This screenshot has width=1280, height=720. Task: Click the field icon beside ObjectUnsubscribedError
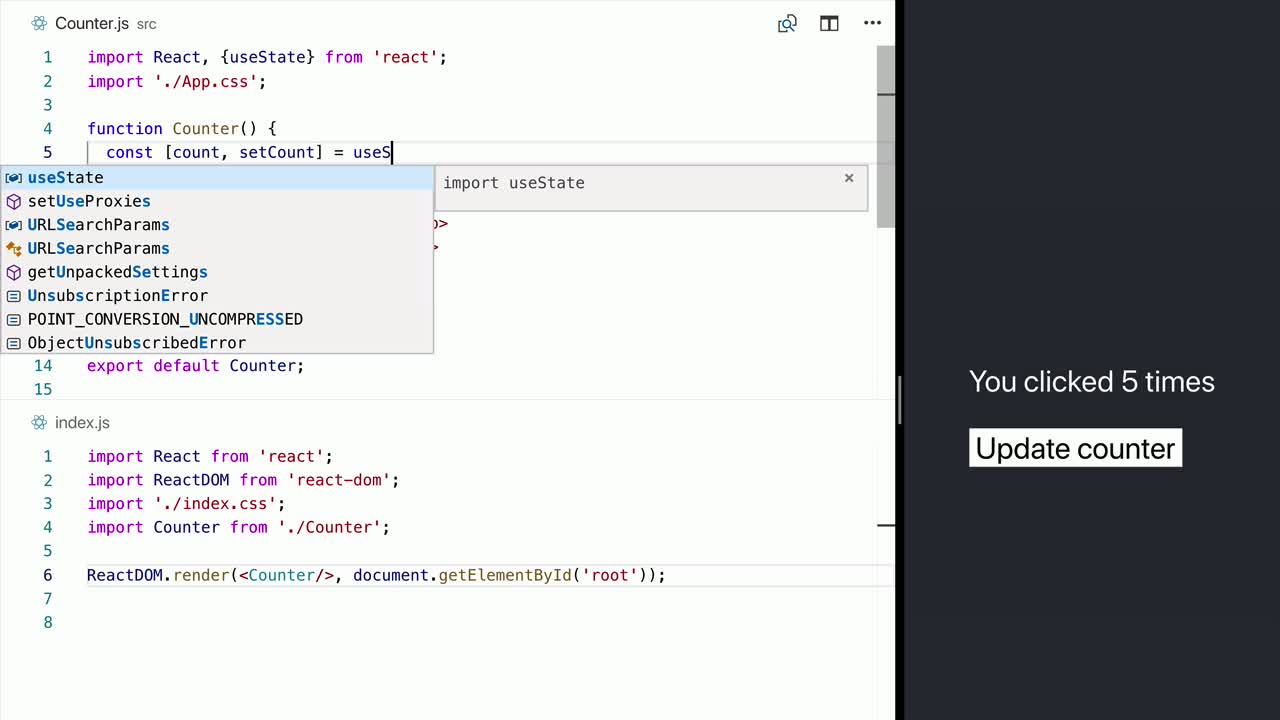13,343
